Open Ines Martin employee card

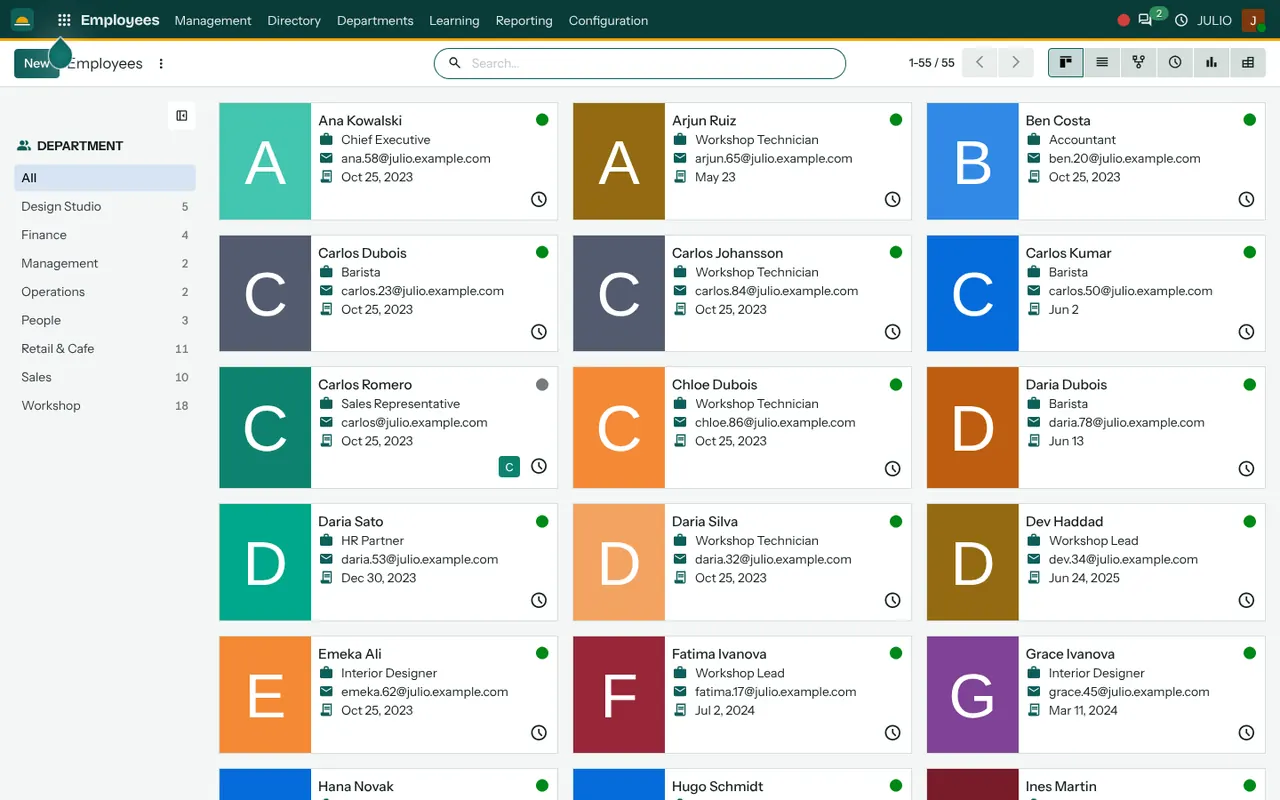[1096, 784]
